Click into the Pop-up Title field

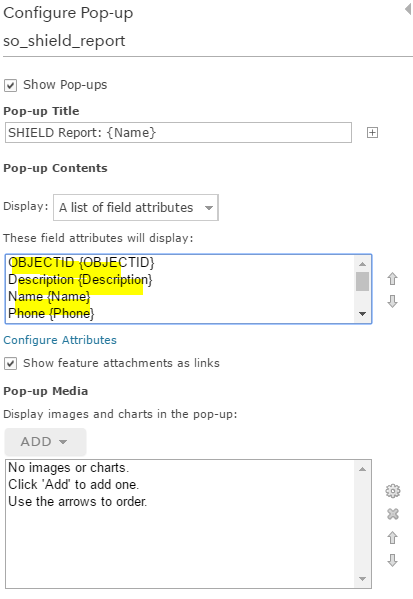click(178, 133)
